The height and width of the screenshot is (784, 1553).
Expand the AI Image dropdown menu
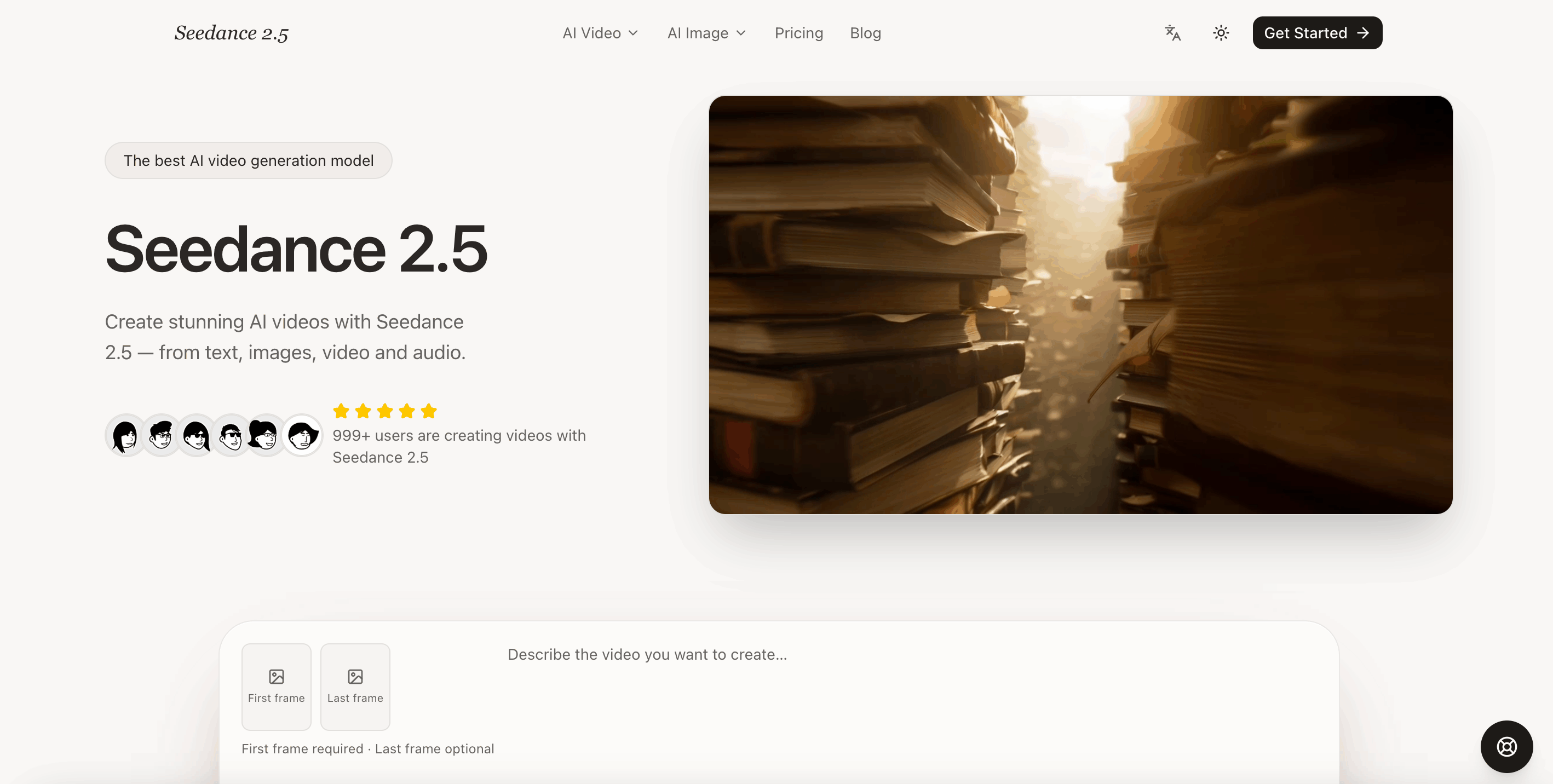click(706, 33)
